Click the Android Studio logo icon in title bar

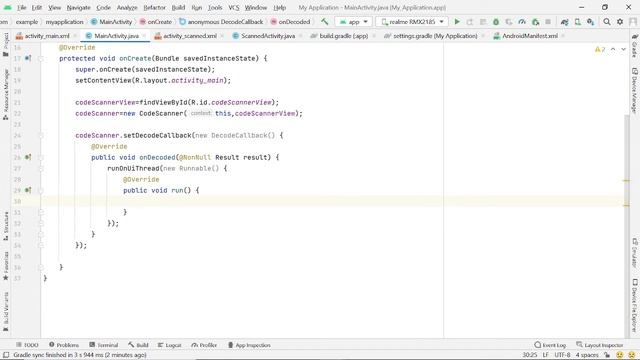[x=7, y=7]
